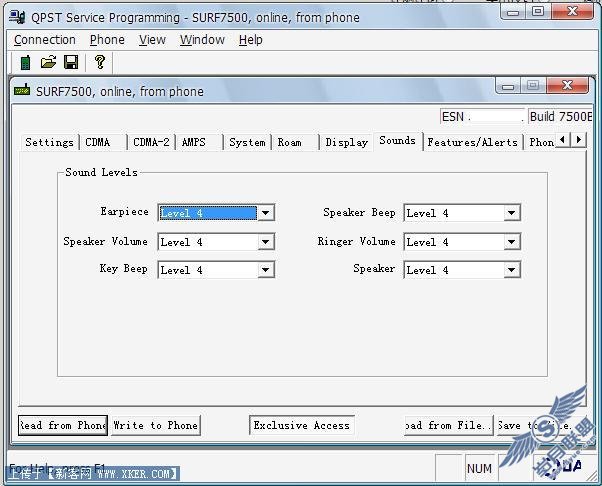Expand the Earpiece level dropdown
The width and height of the screenshot is (602, 486).
265,213
